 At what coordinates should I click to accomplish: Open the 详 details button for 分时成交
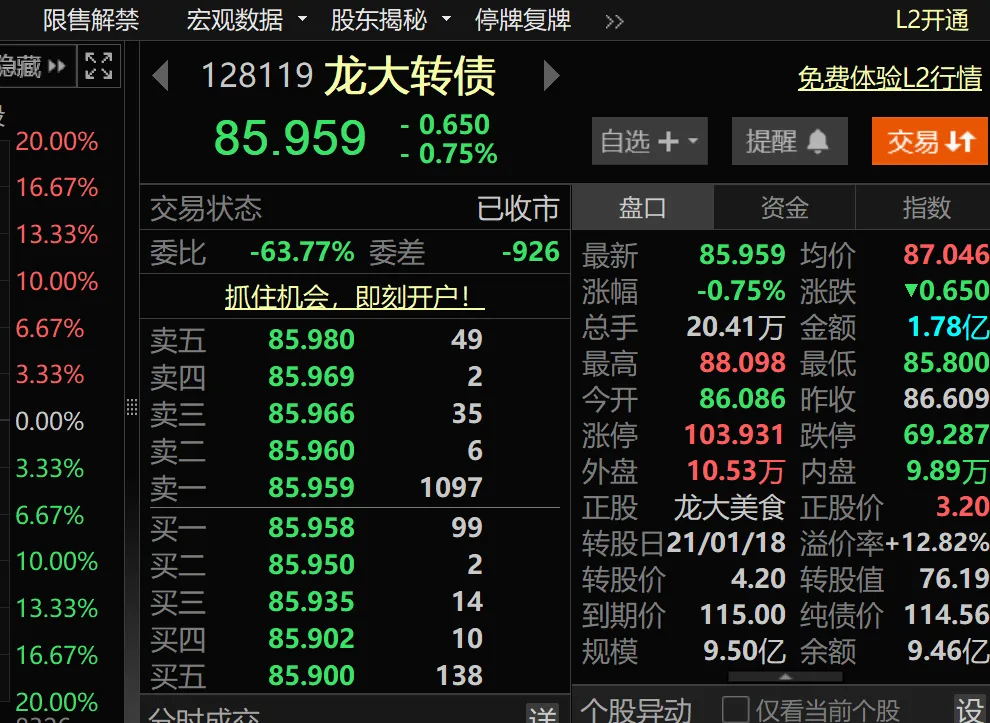point(542,714)
